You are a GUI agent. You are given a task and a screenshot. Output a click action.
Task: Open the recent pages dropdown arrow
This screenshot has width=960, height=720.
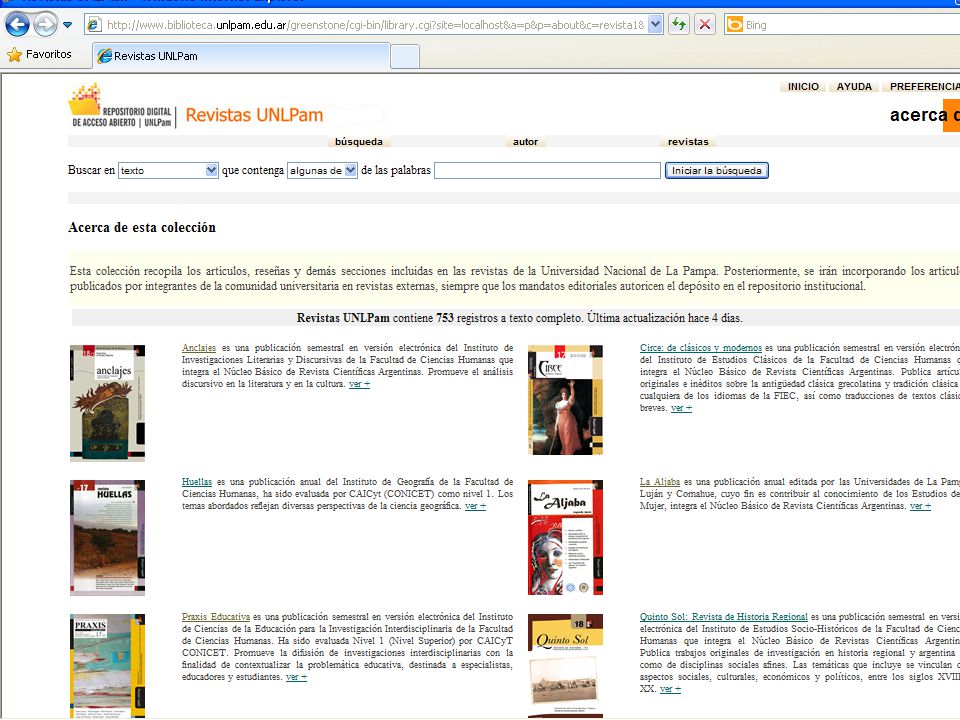click(x=67, y=25)
